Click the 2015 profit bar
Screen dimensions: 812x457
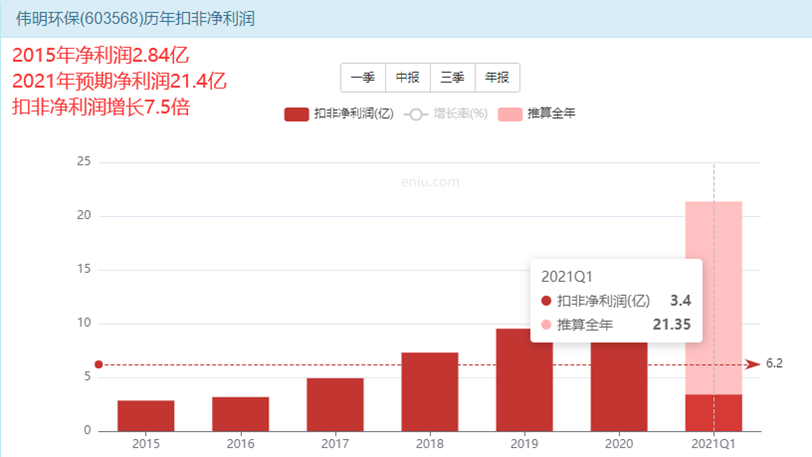(x=146, y=416)
